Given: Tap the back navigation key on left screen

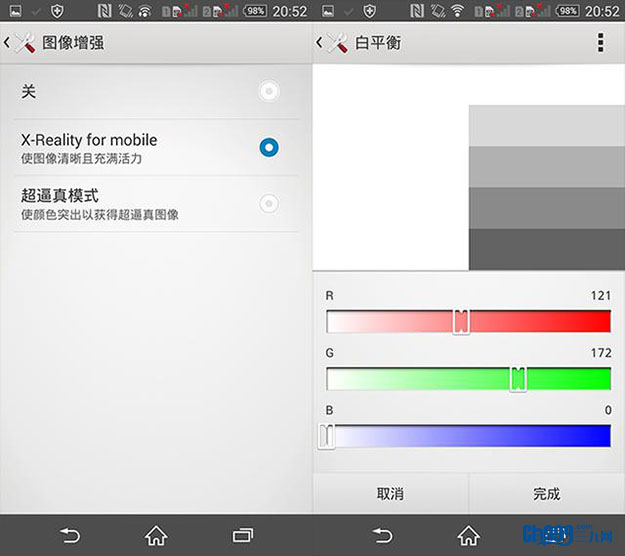Looking at the screenshot, I should 70,535.
